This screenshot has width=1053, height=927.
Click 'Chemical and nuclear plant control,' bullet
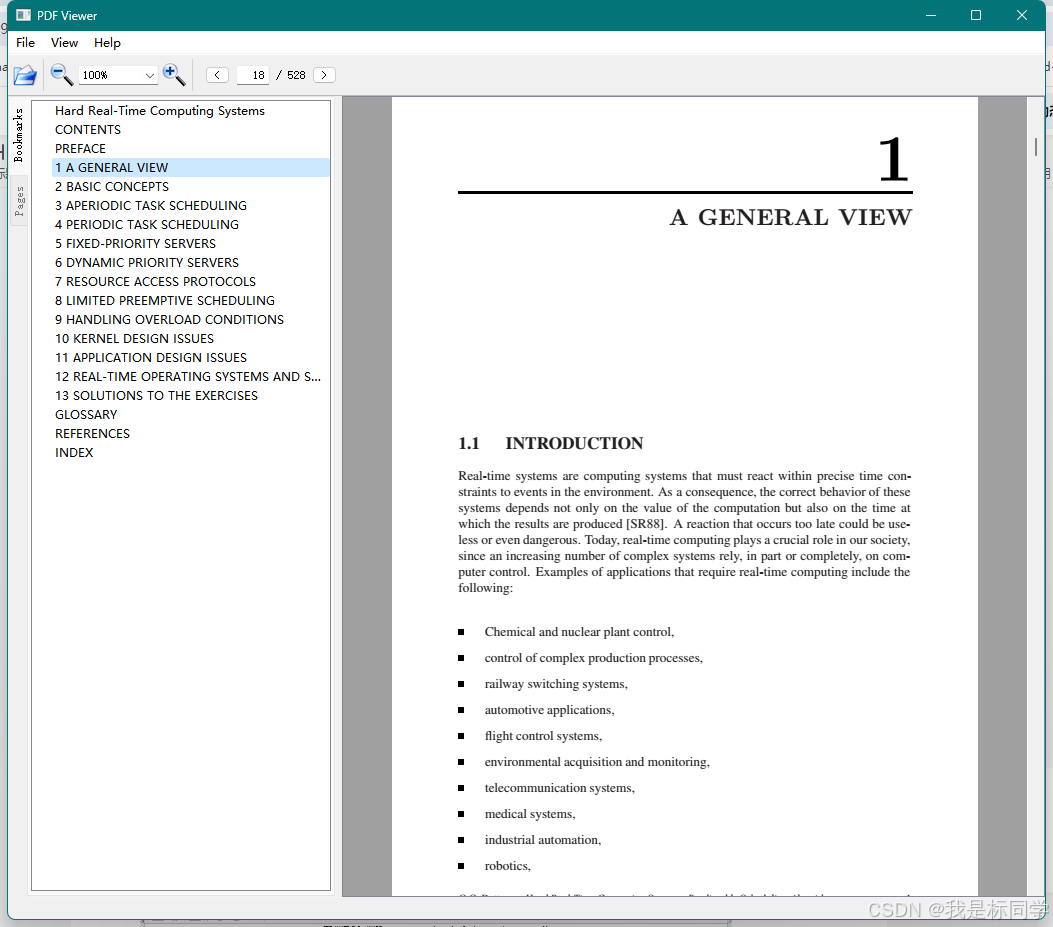pyautogui.click(x=579, y=632)
